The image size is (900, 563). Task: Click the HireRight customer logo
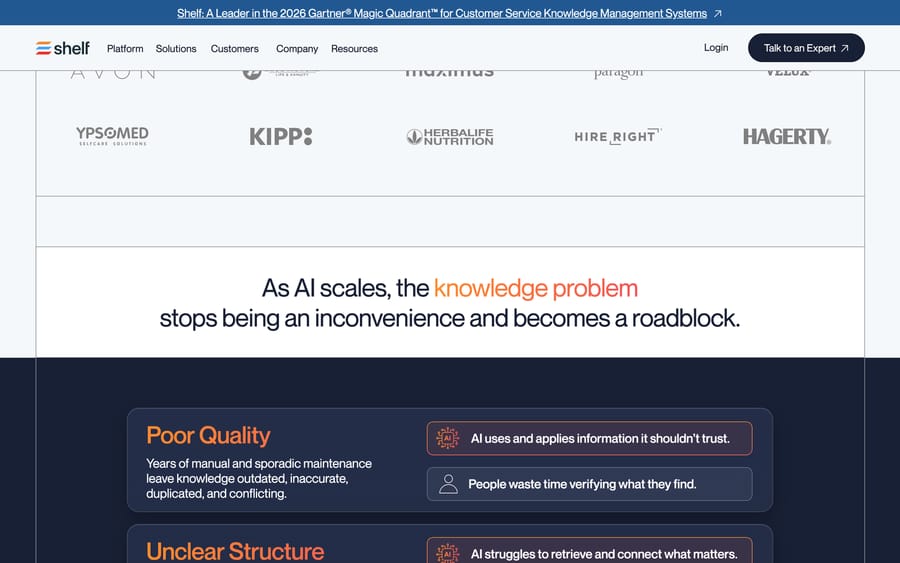618,137
